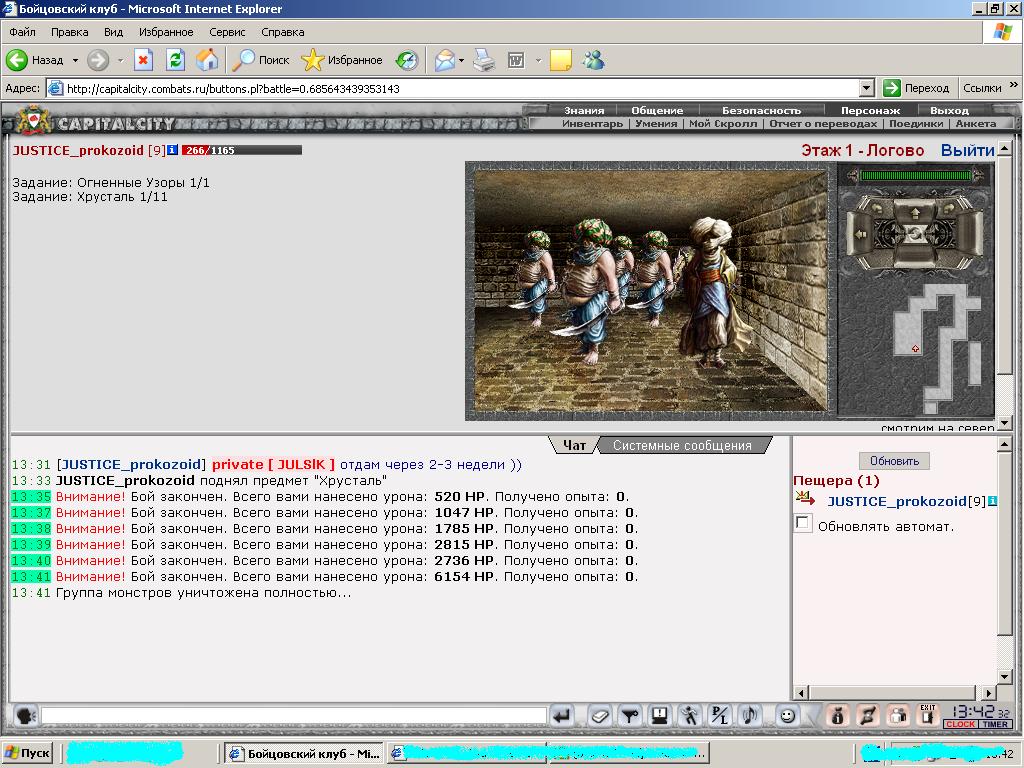Click IE Messenger people icon

(x=594, y=60)
